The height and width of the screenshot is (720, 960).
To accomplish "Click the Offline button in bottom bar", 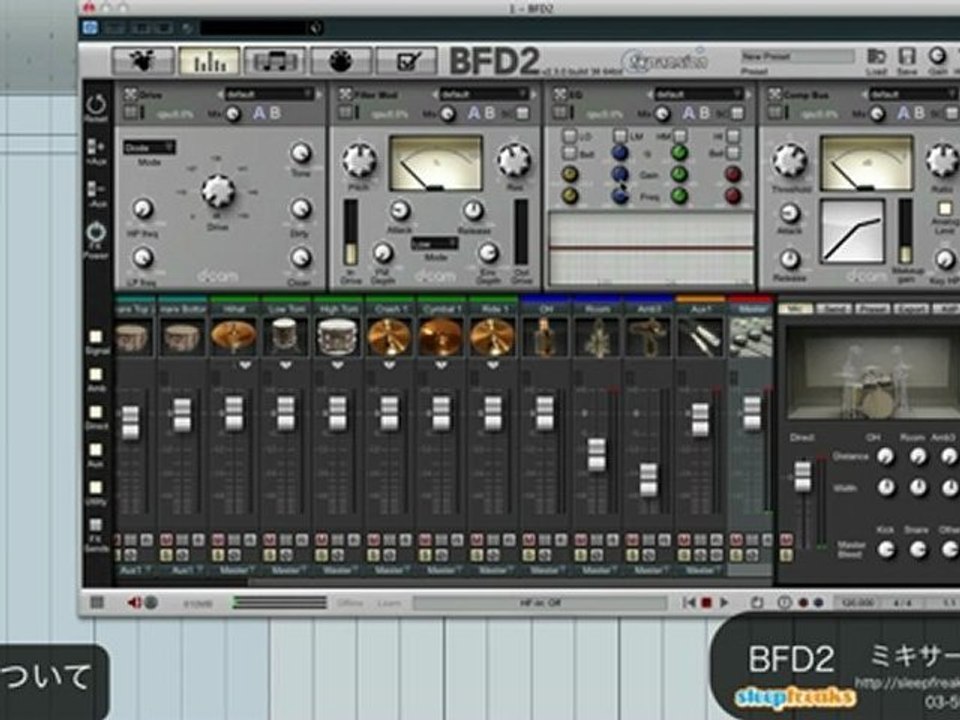I will tap(350, 603).
